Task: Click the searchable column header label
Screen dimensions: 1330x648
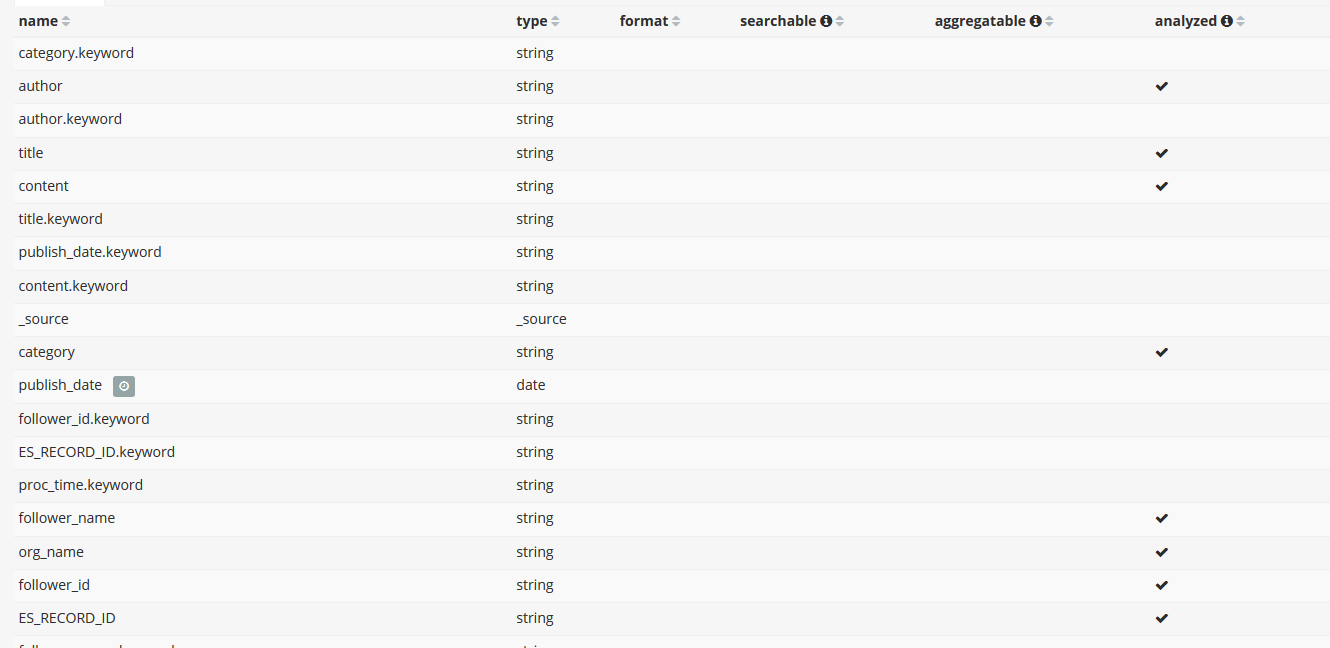Action: (x=778, y=21)
